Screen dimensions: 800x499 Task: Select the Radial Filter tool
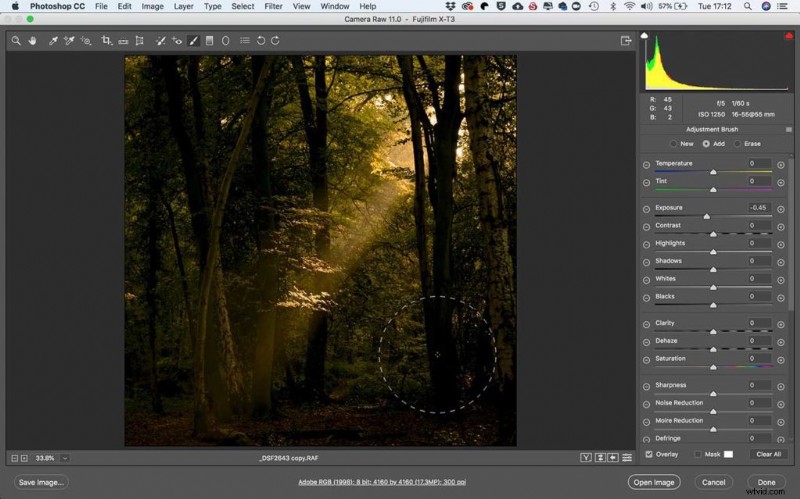pos(225,40)
